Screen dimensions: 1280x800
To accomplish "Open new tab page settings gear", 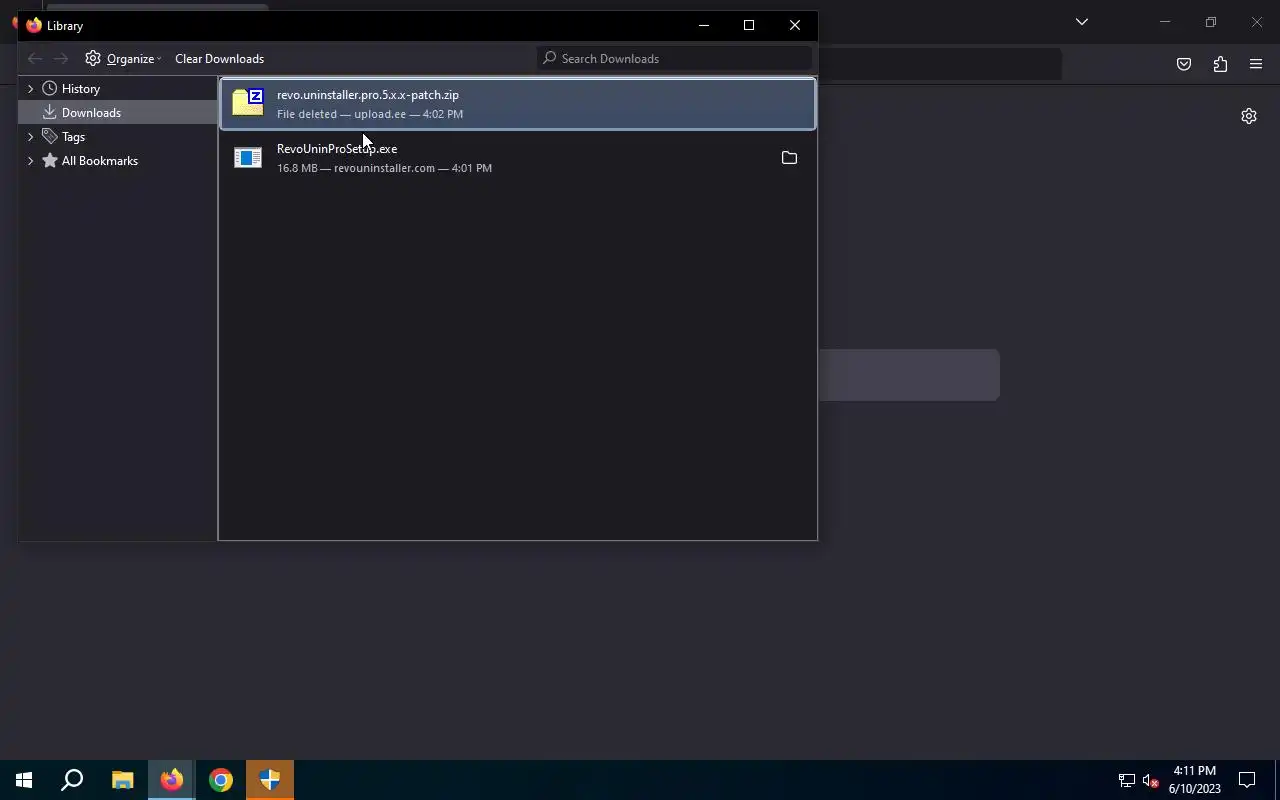I will point(1249,116).
